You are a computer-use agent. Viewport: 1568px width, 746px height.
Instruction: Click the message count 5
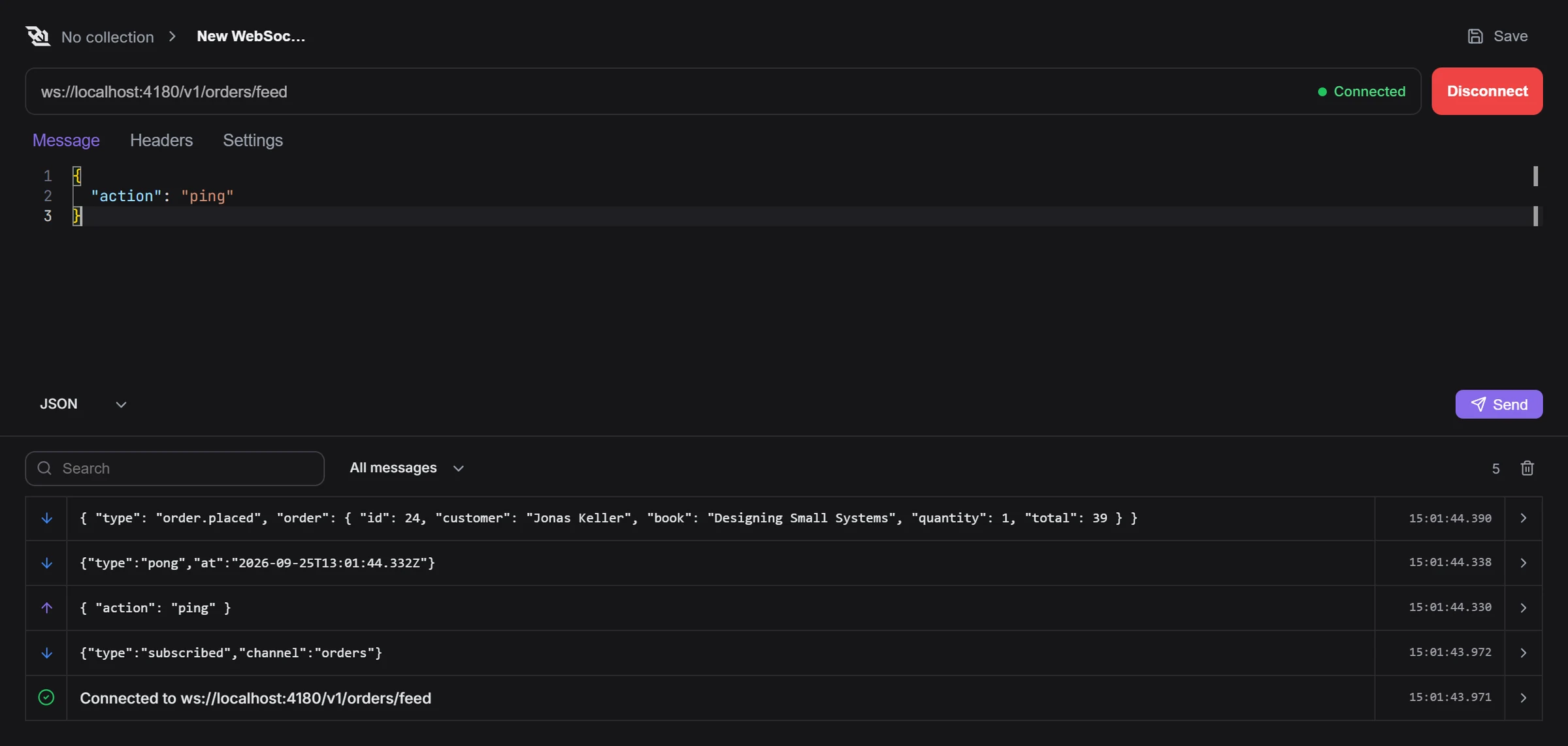click(x=1495, y=468)
